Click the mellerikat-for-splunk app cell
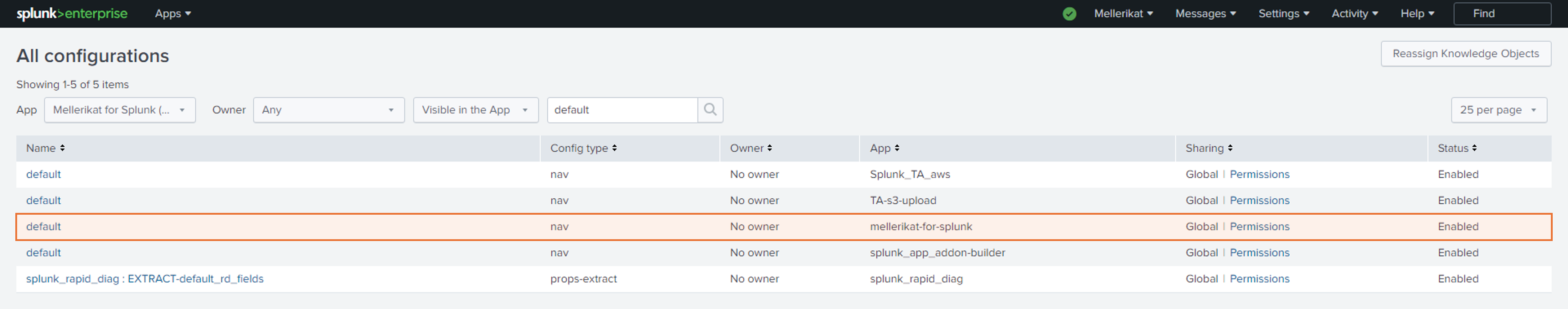Screen dimensions: 1568x309 pyautogui.click(x=920, y=226)
